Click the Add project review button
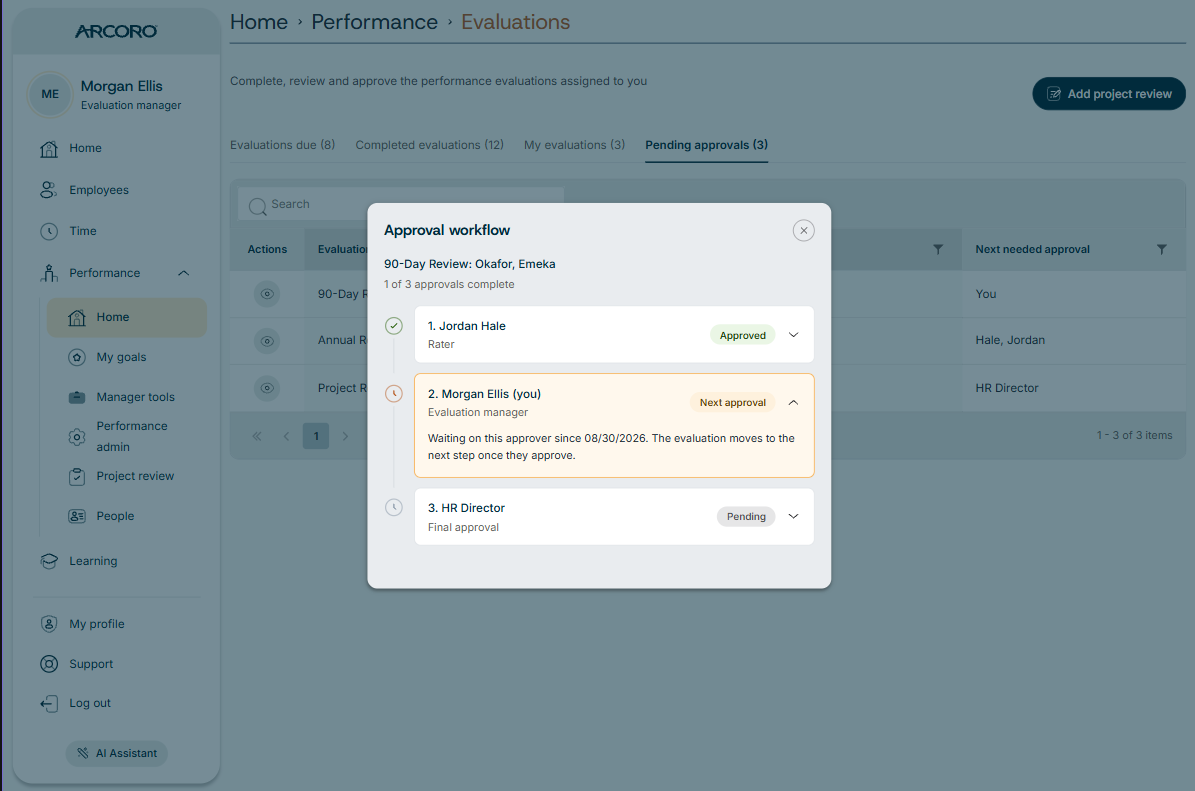This screenshot has width=1195, height=791. click(1109, 94)
